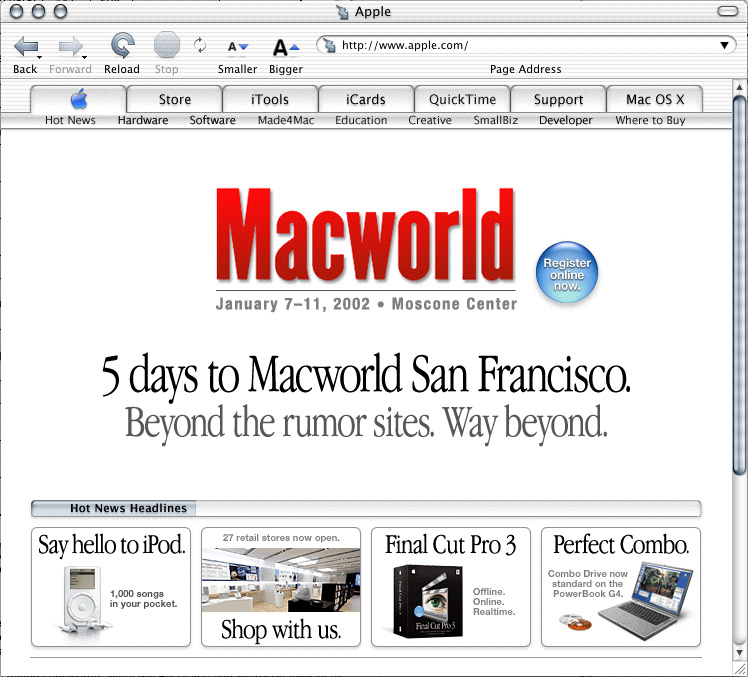Follow the Where to Buy link

point(650,120)
